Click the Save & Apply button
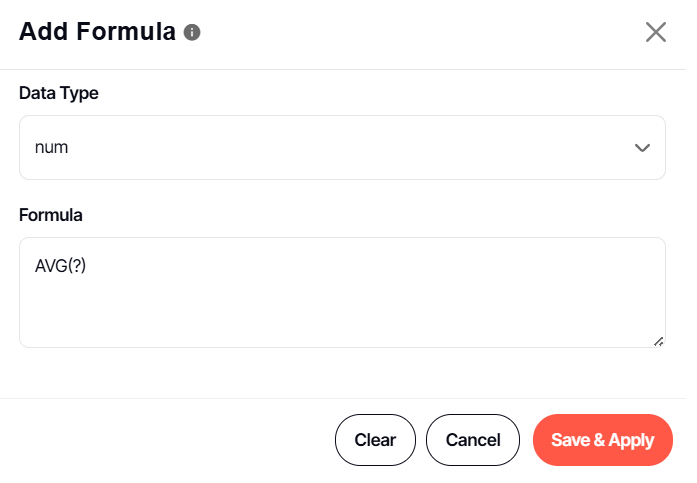The image size is (697, 483). tap(602, 440)
